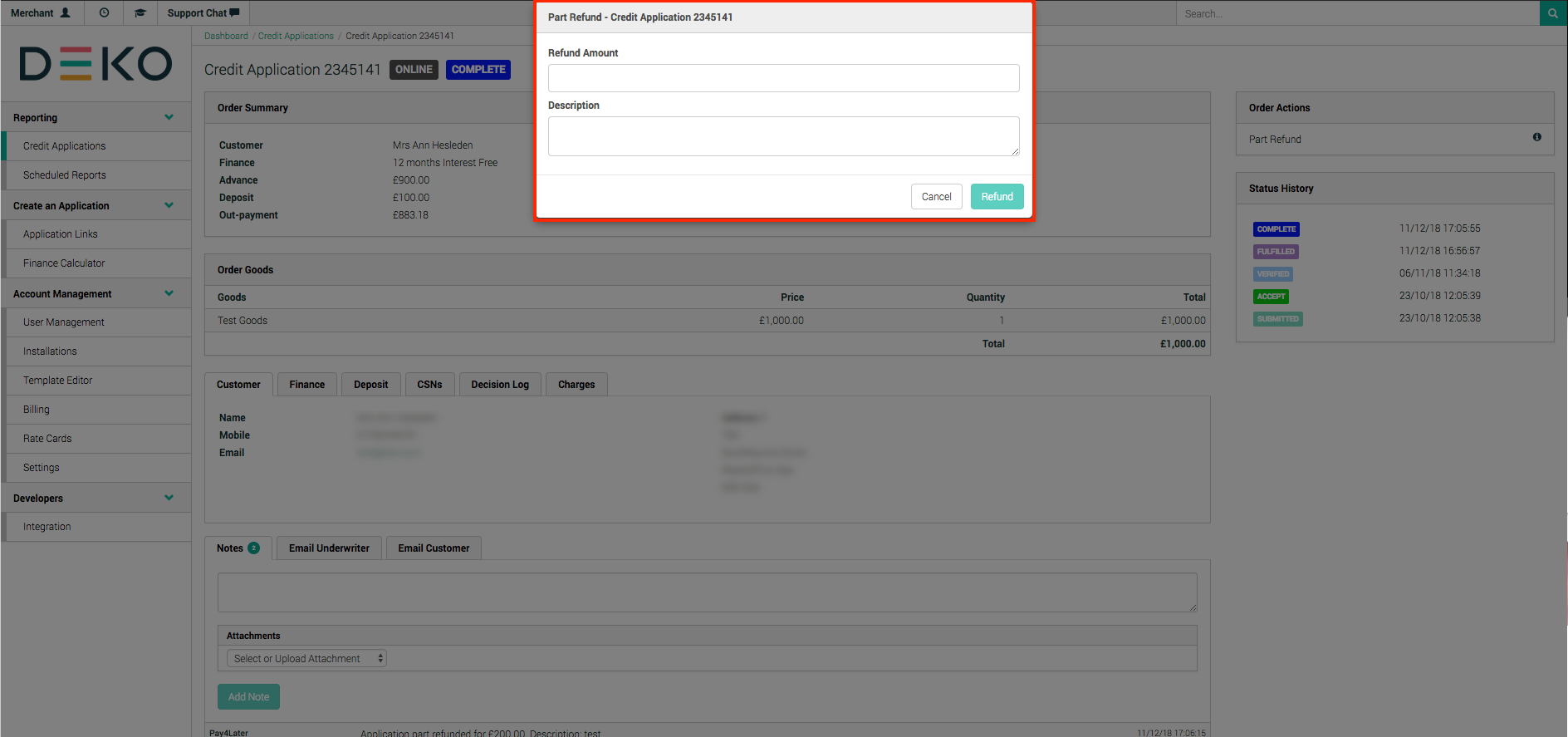
Task: Open the graduation cap training icon
Action: click(x=140, y=12)
